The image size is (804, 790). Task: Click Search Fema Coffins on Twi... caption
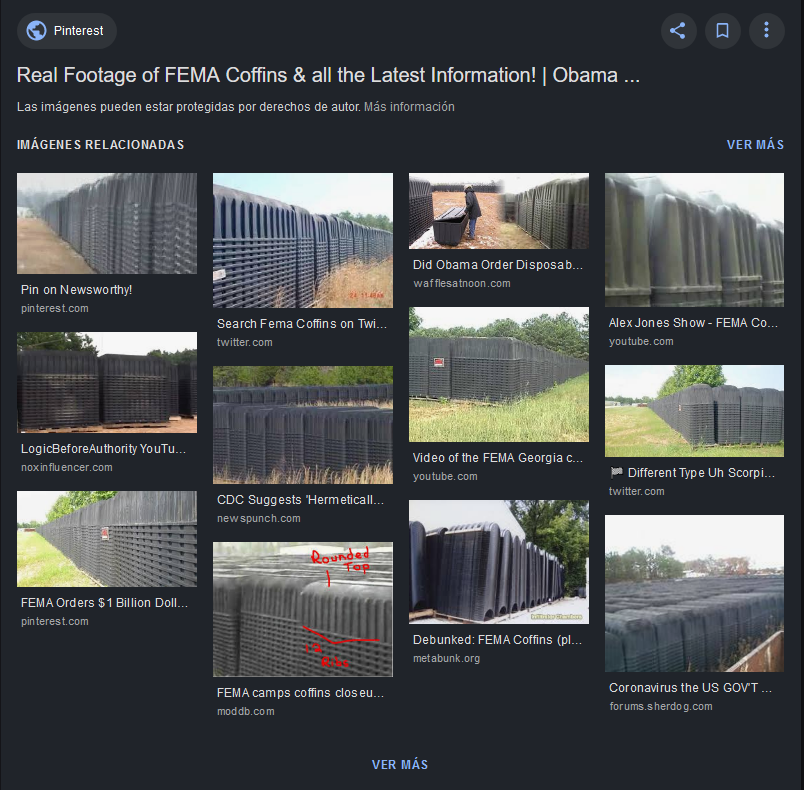pos(302,323)
